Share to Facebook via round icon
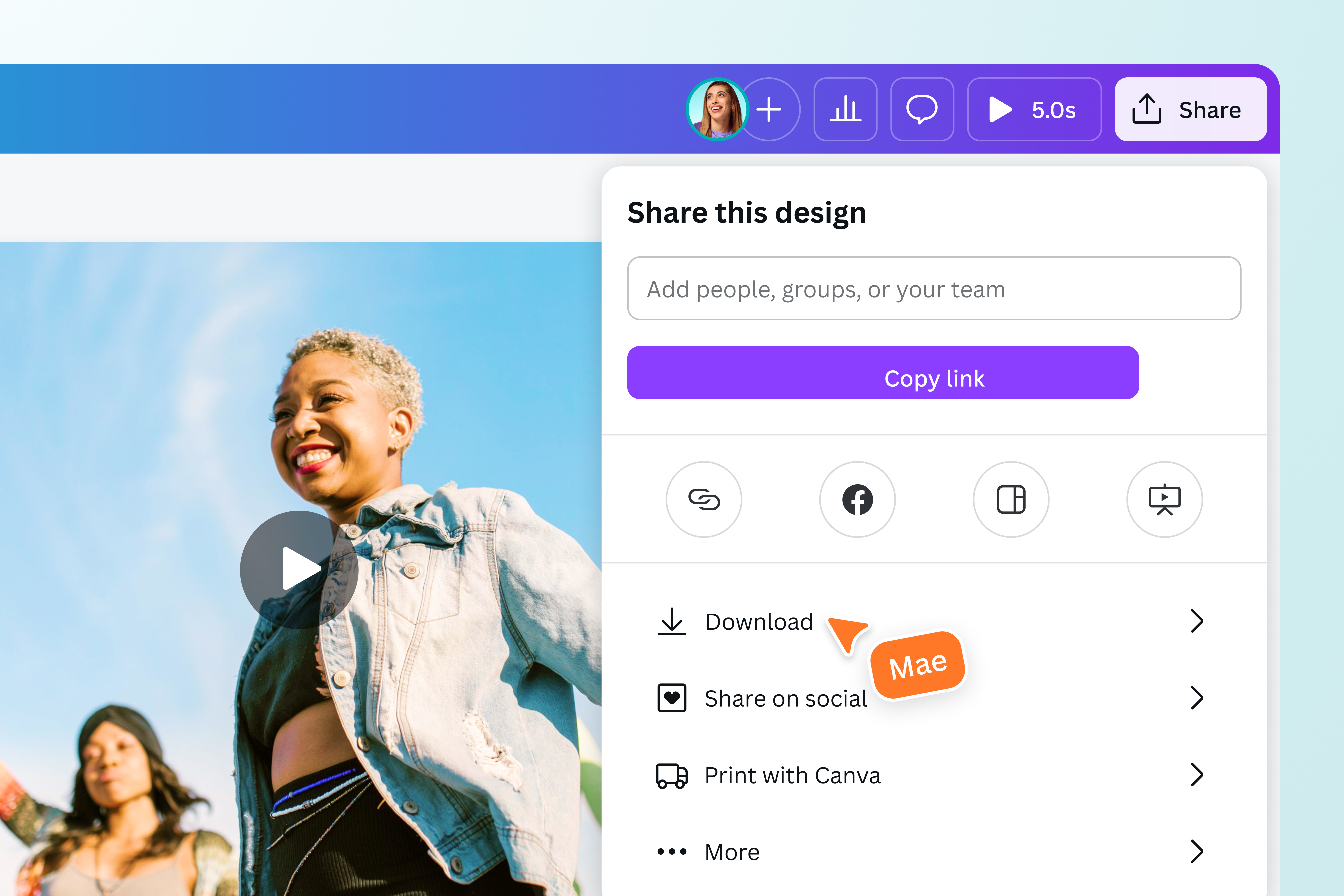Image resolution: width=1344 pixels, height=896 pixels. [x=857, y=499]
